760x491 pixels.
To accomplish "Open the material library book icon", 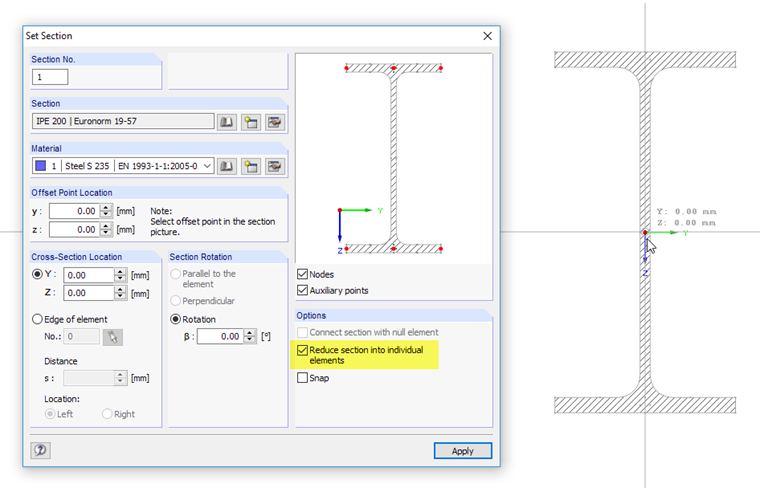I will pyautogui.click(x=226, y=166).
